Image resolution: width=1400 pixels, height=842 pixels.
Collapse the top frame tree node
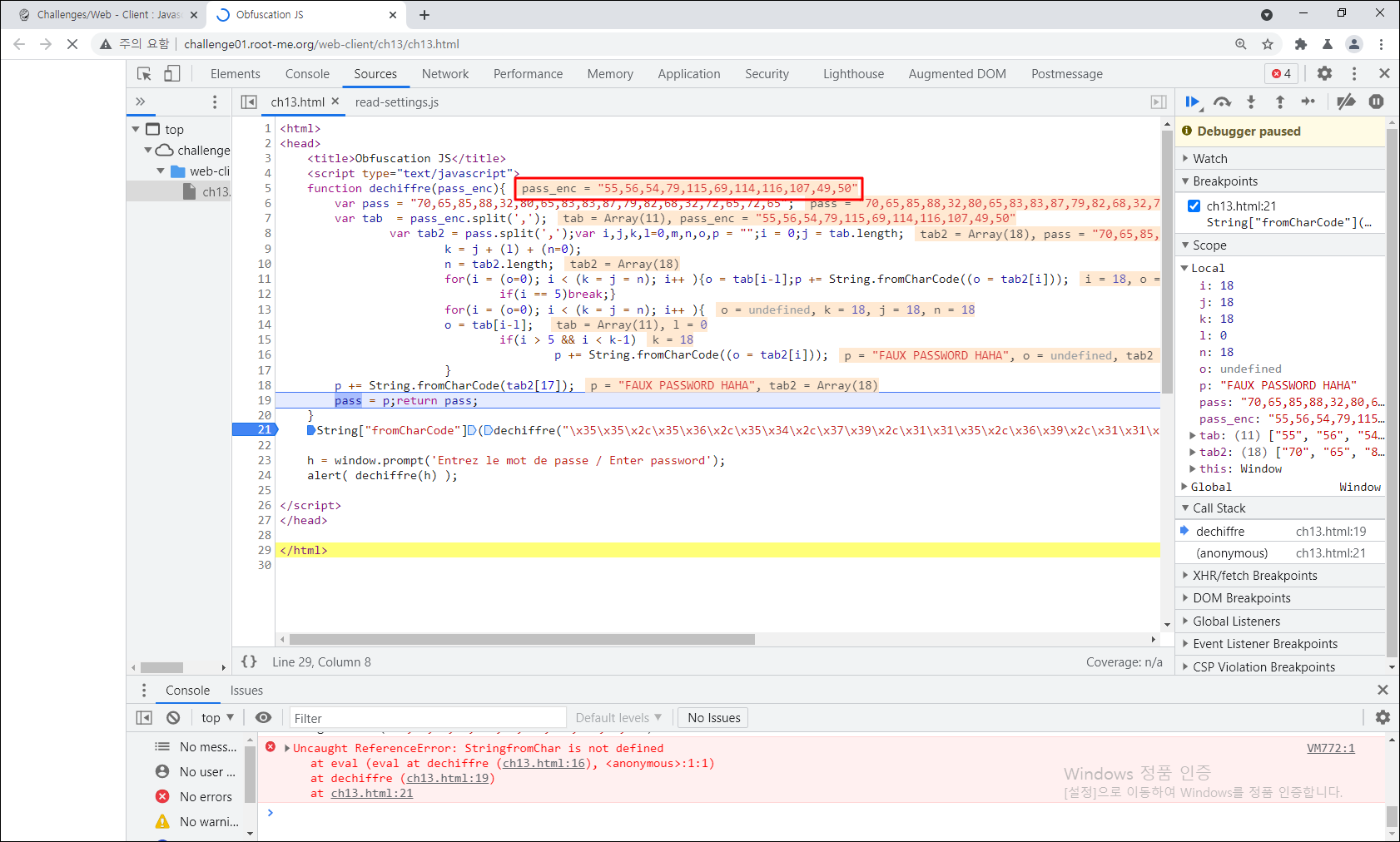click(x=136, y=129)
